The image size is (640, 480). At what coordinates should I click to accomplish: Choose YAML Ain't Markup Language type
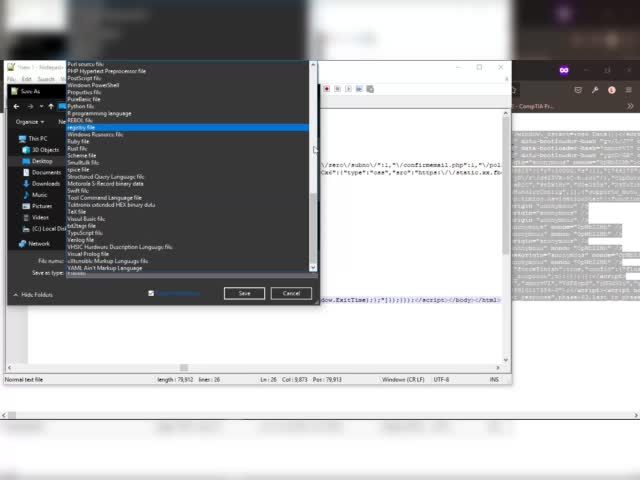click(187, 268)
